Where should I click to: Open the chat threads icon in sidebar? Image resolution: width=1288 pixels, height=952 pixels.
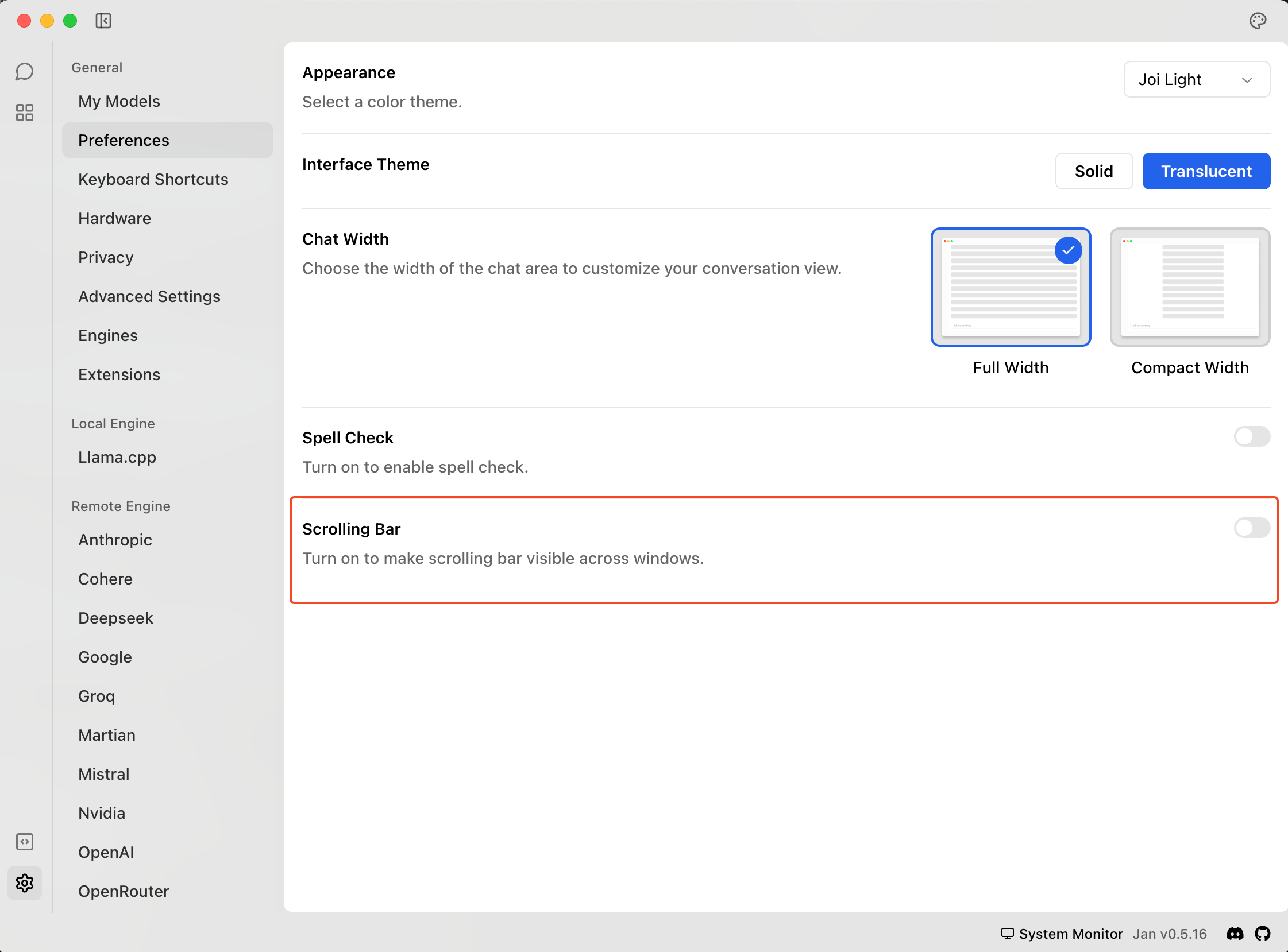point(24,72)
